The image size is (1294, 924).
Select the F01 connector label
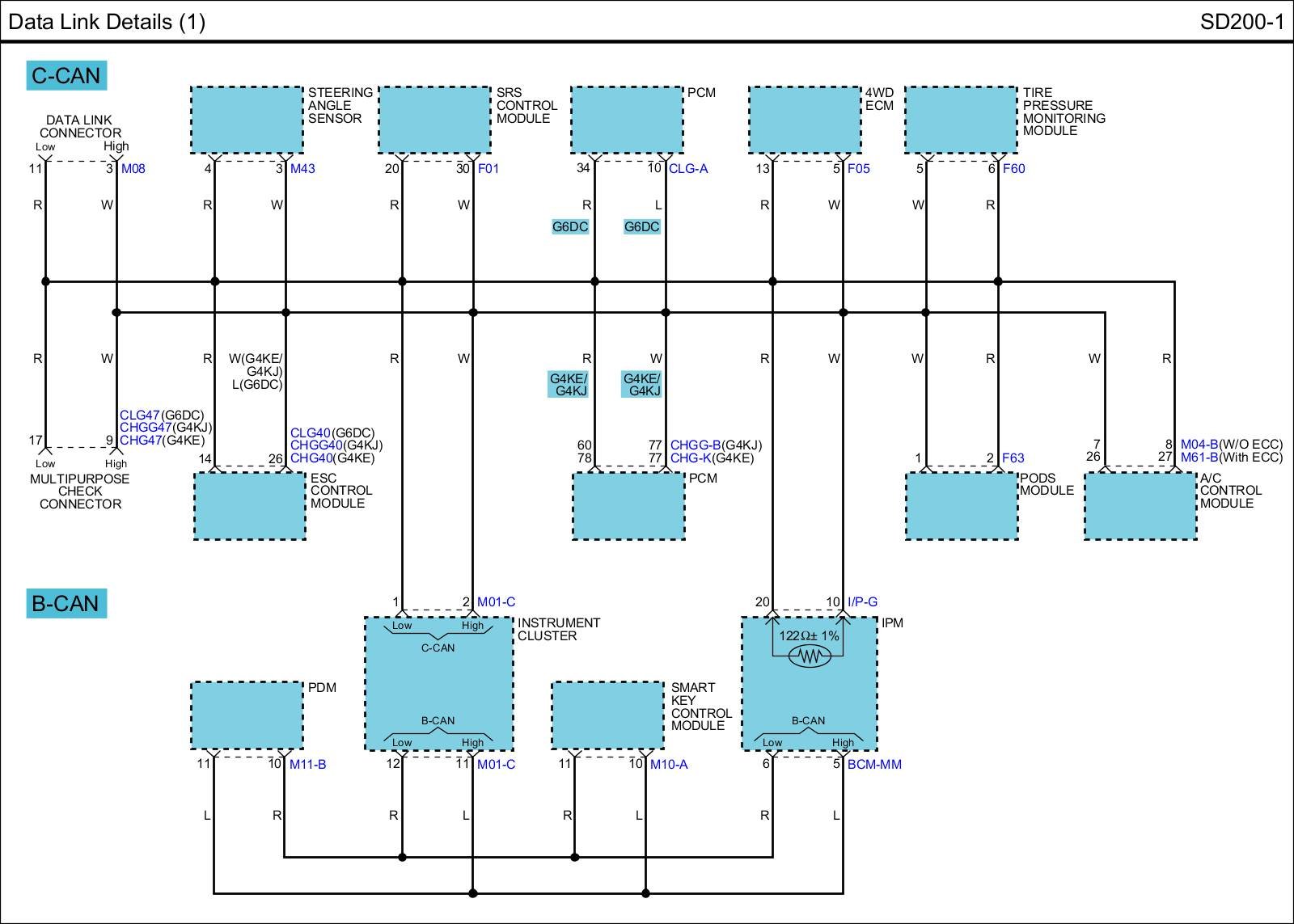coord(488,169)
